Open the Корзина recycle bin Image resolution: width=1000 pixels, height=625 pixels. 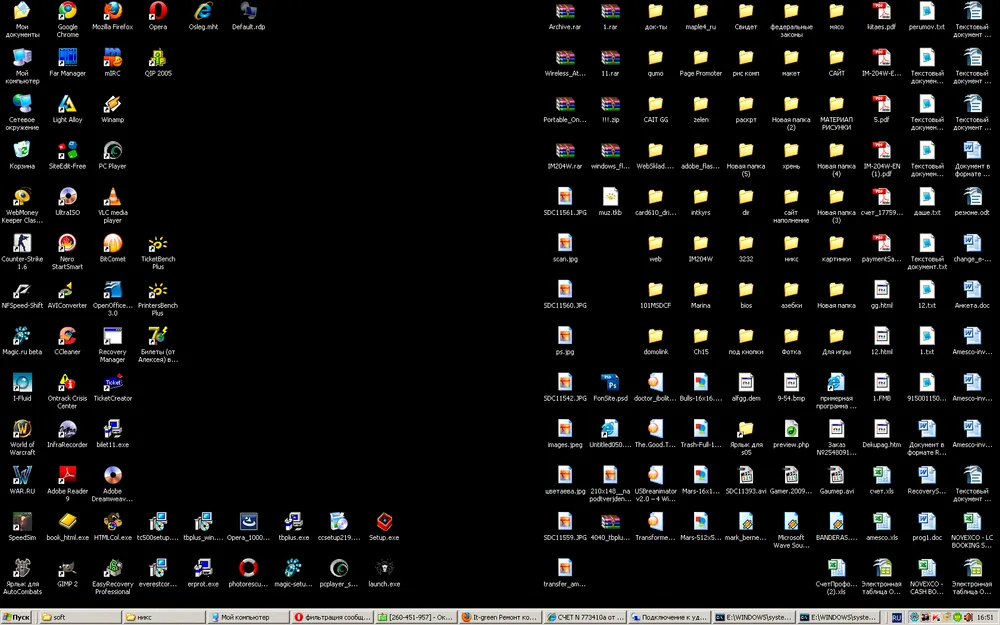pos(22,151)
